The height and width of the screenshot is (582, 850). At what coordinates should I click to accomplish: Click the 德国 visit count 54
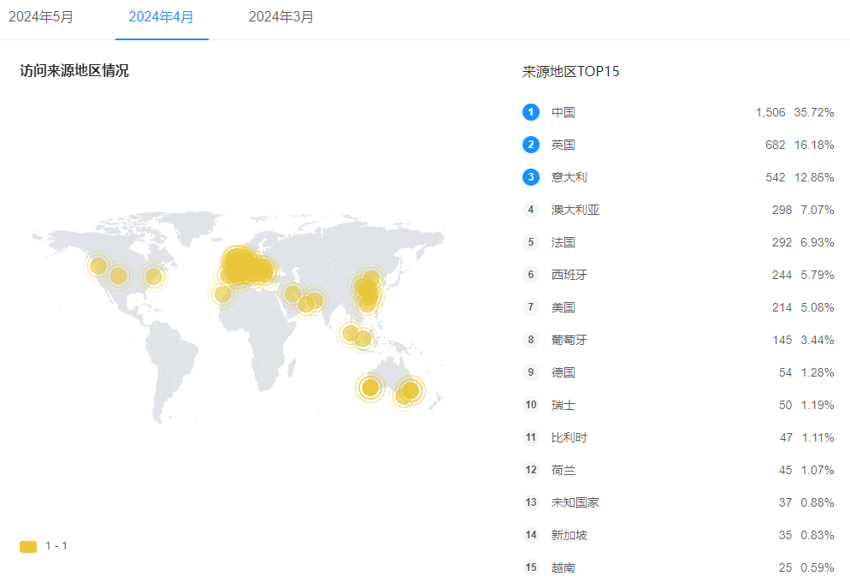(779, 372)
